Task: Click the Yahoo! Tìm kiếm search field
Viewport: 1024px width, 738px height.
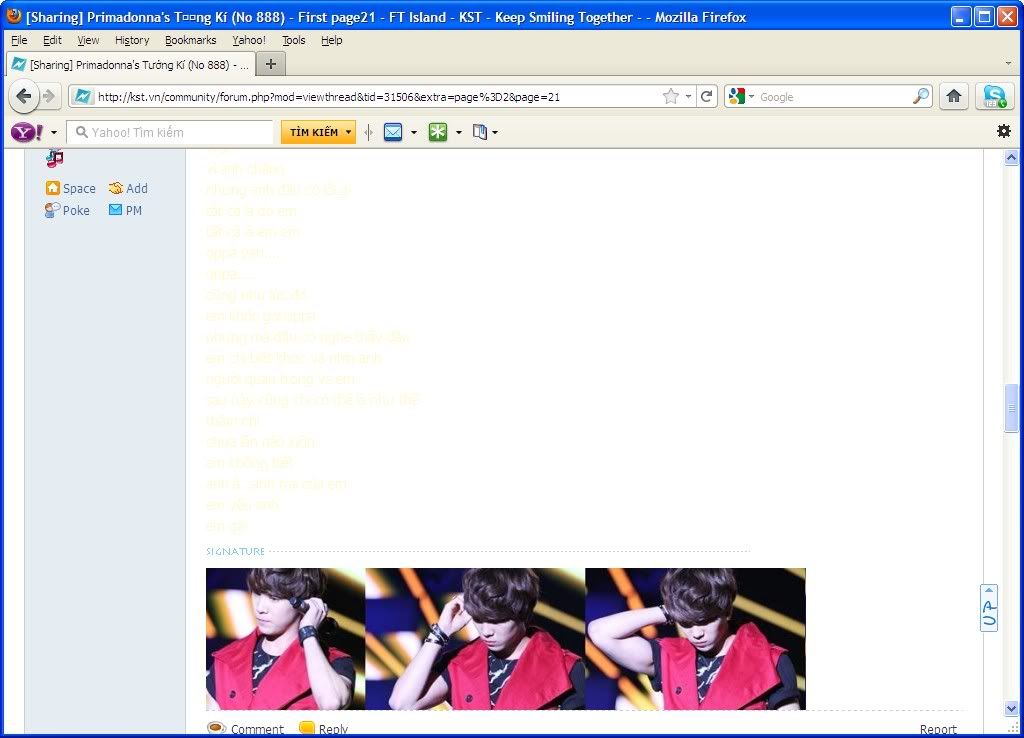Action: (170, 133)
